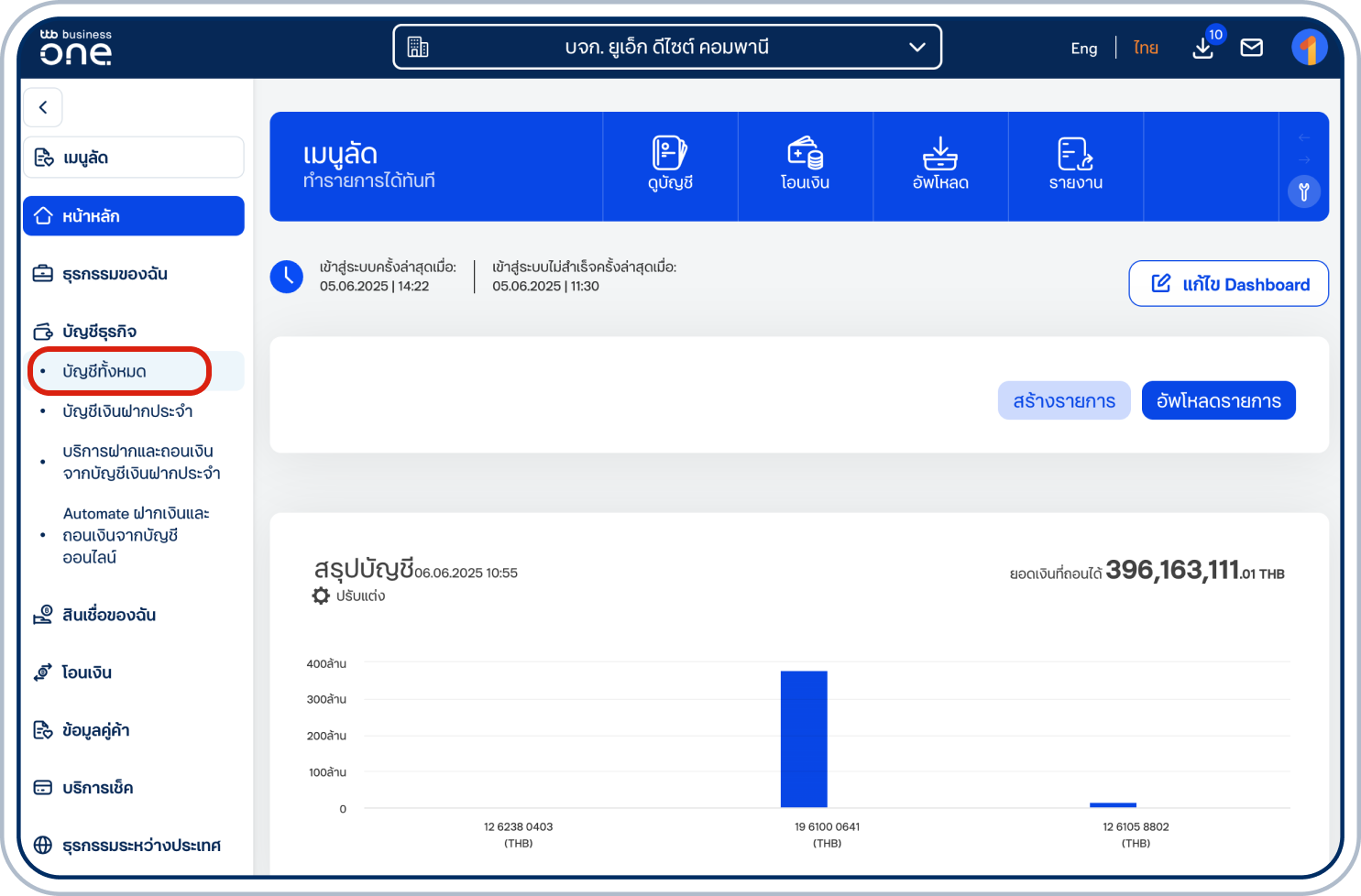Click the tall bar for account 19 6100 0641
This screenshot has width=1361, height=896.
(804, 738)
